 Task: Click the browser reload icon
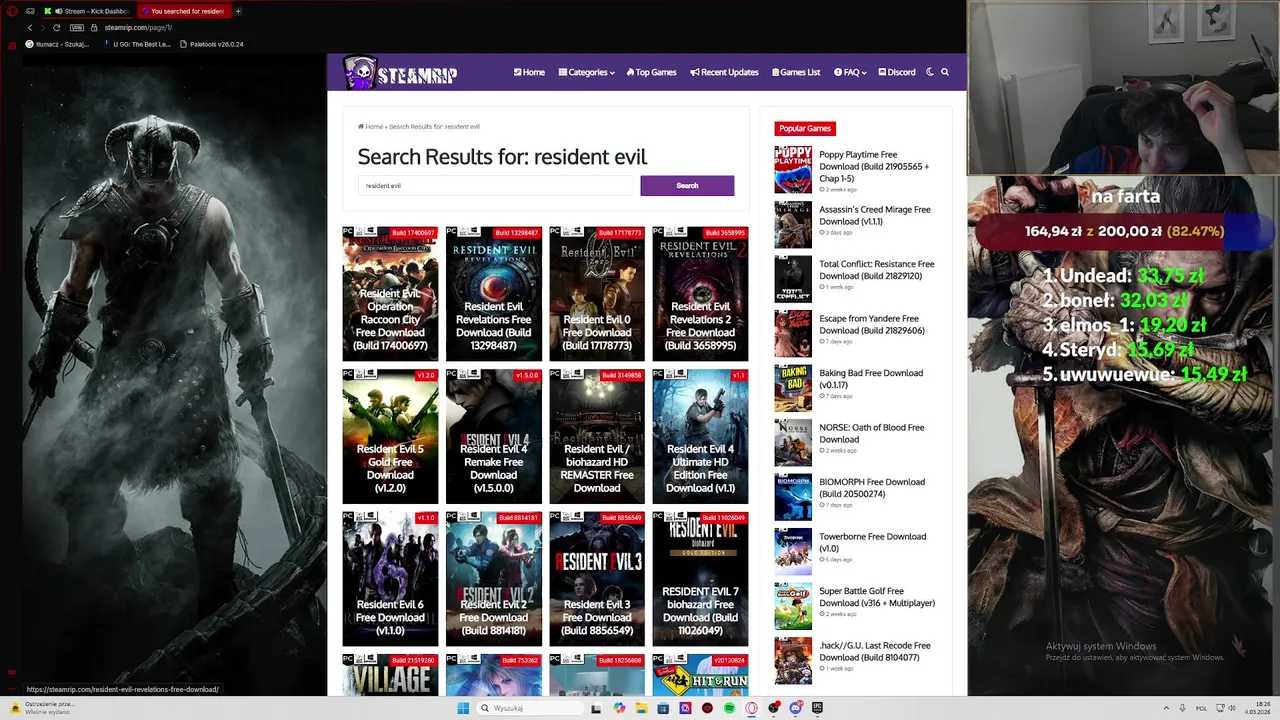(56, 28)
